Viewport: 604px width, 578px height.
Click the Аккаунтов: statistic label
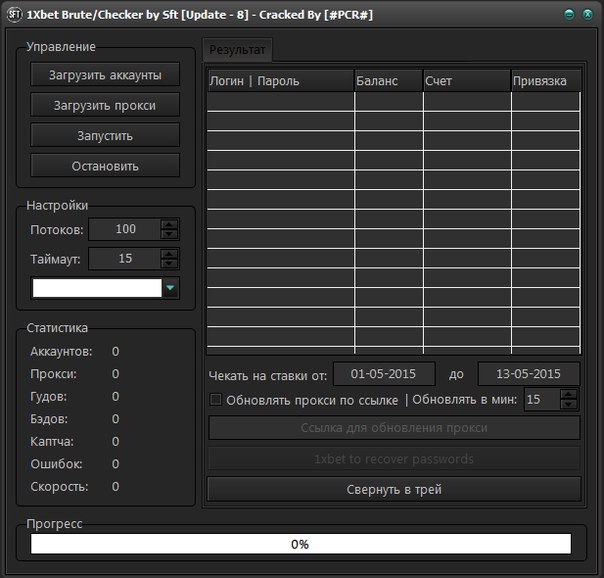tap(61, 352)
